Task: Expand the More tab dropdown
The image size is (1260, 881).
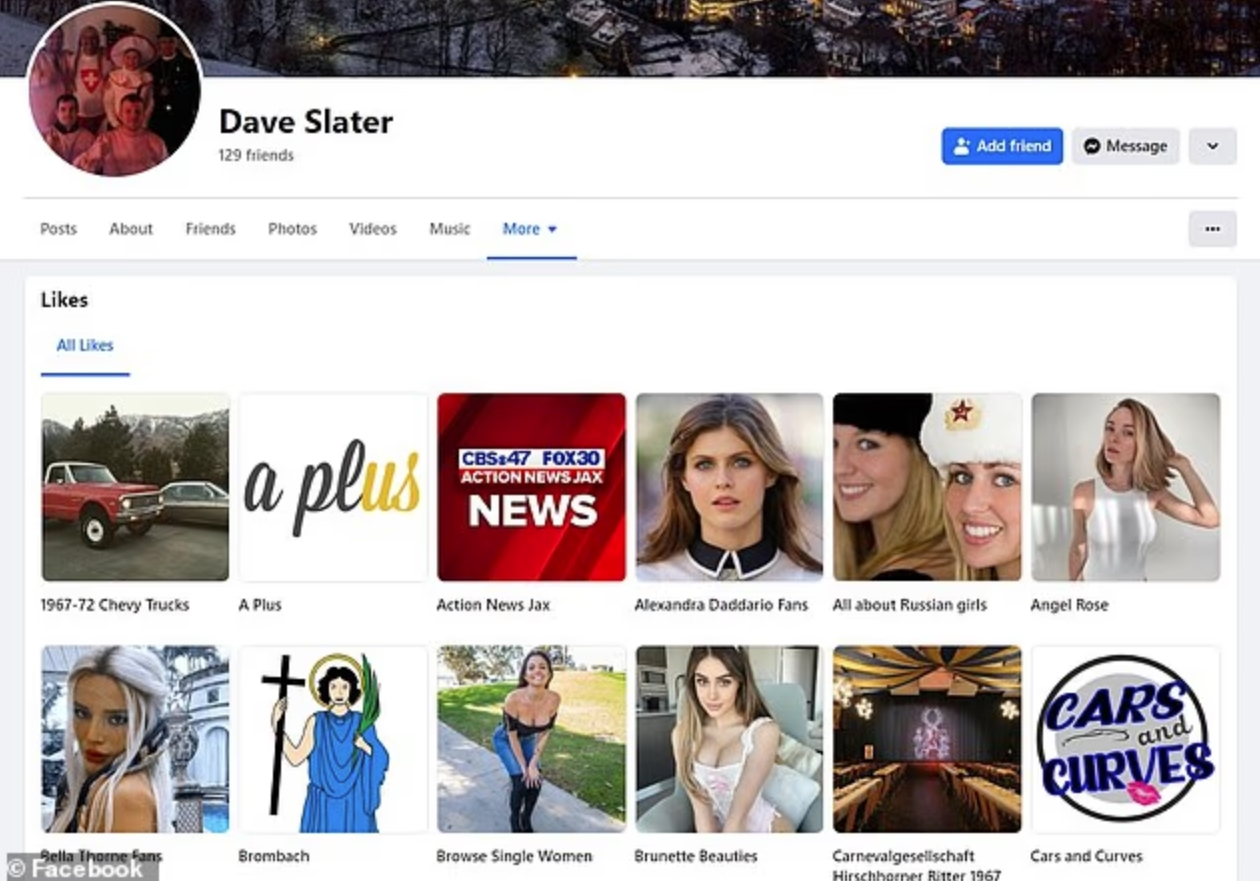Action: 530,229
